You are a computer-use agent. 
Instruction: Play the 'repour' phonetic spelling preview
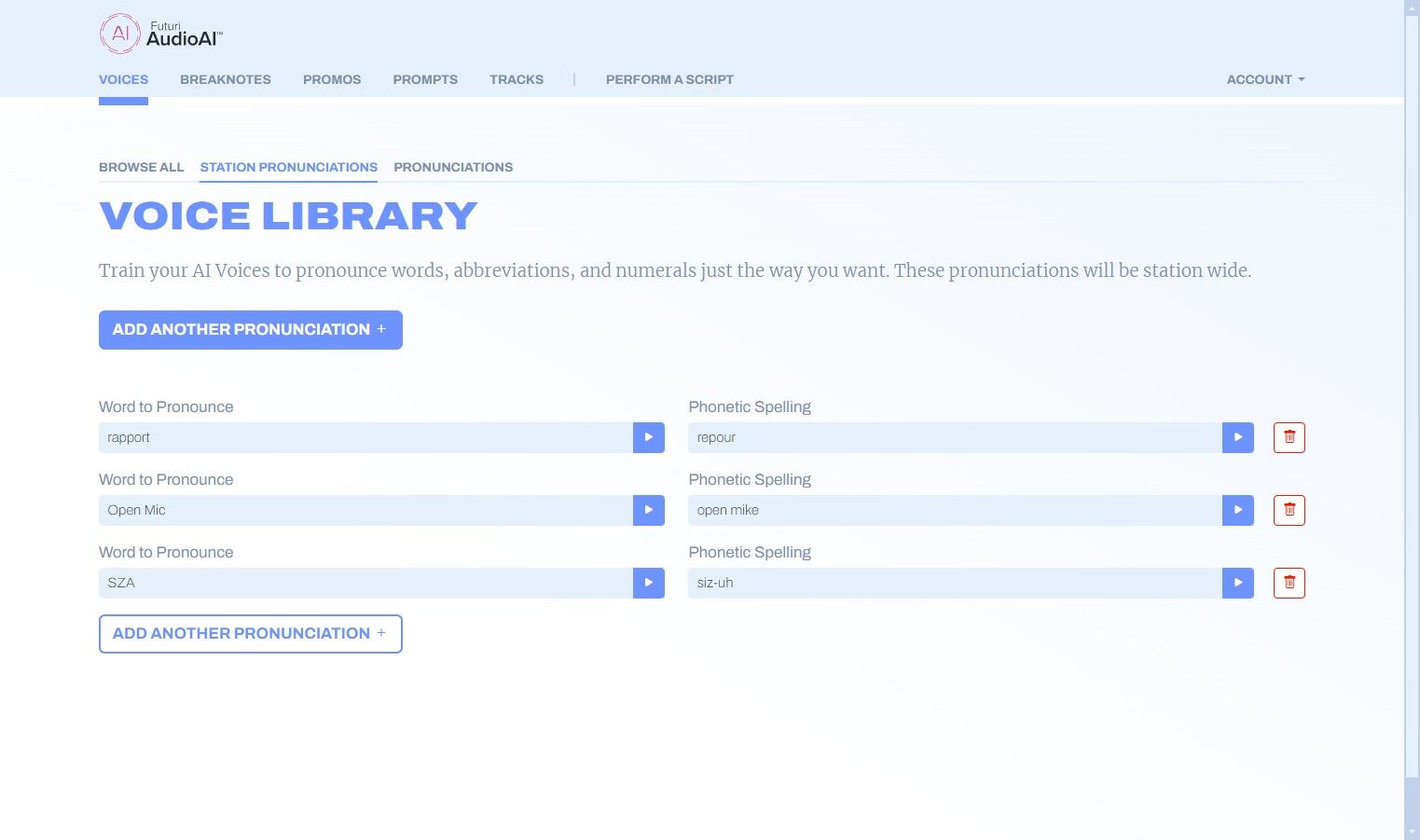(1237, 437)
